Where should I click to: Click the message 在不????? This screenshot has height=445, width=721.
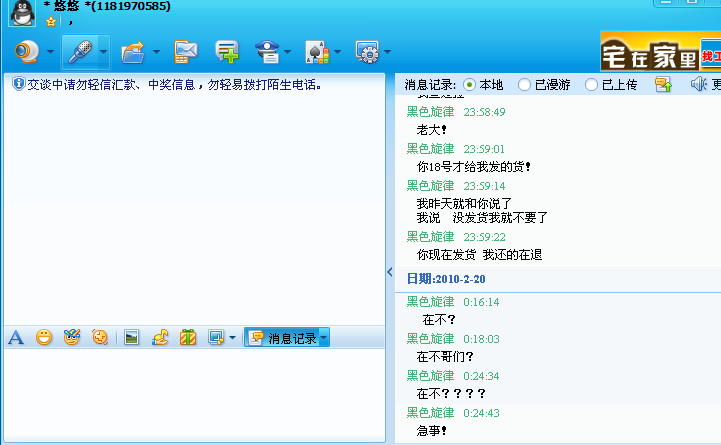tap(451, 394)
